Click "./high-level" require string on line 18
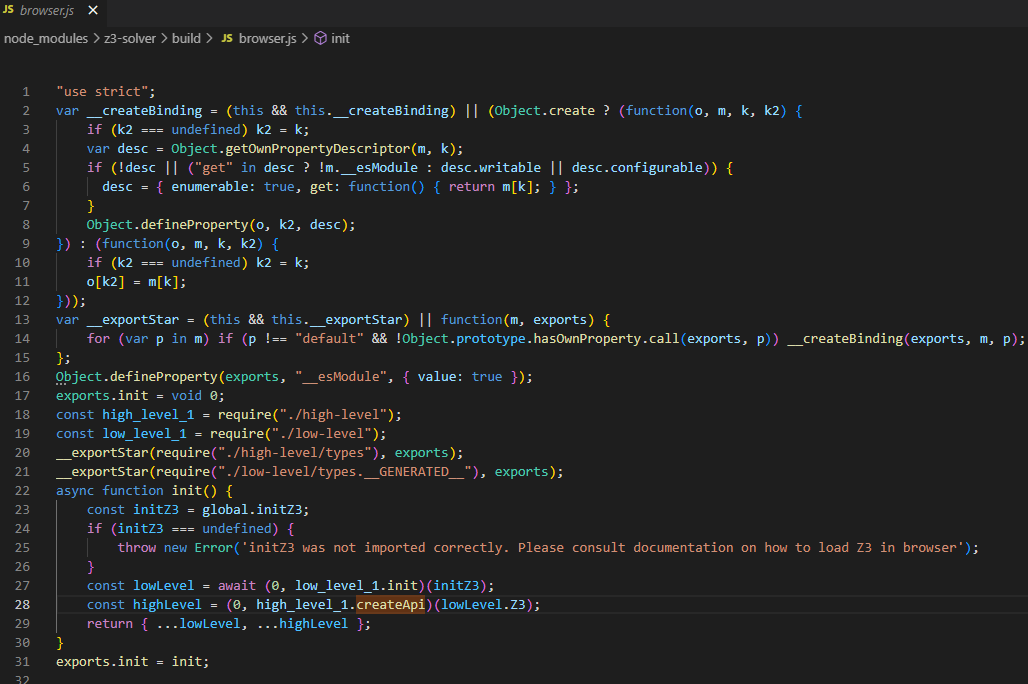 [x=333, y=415]
